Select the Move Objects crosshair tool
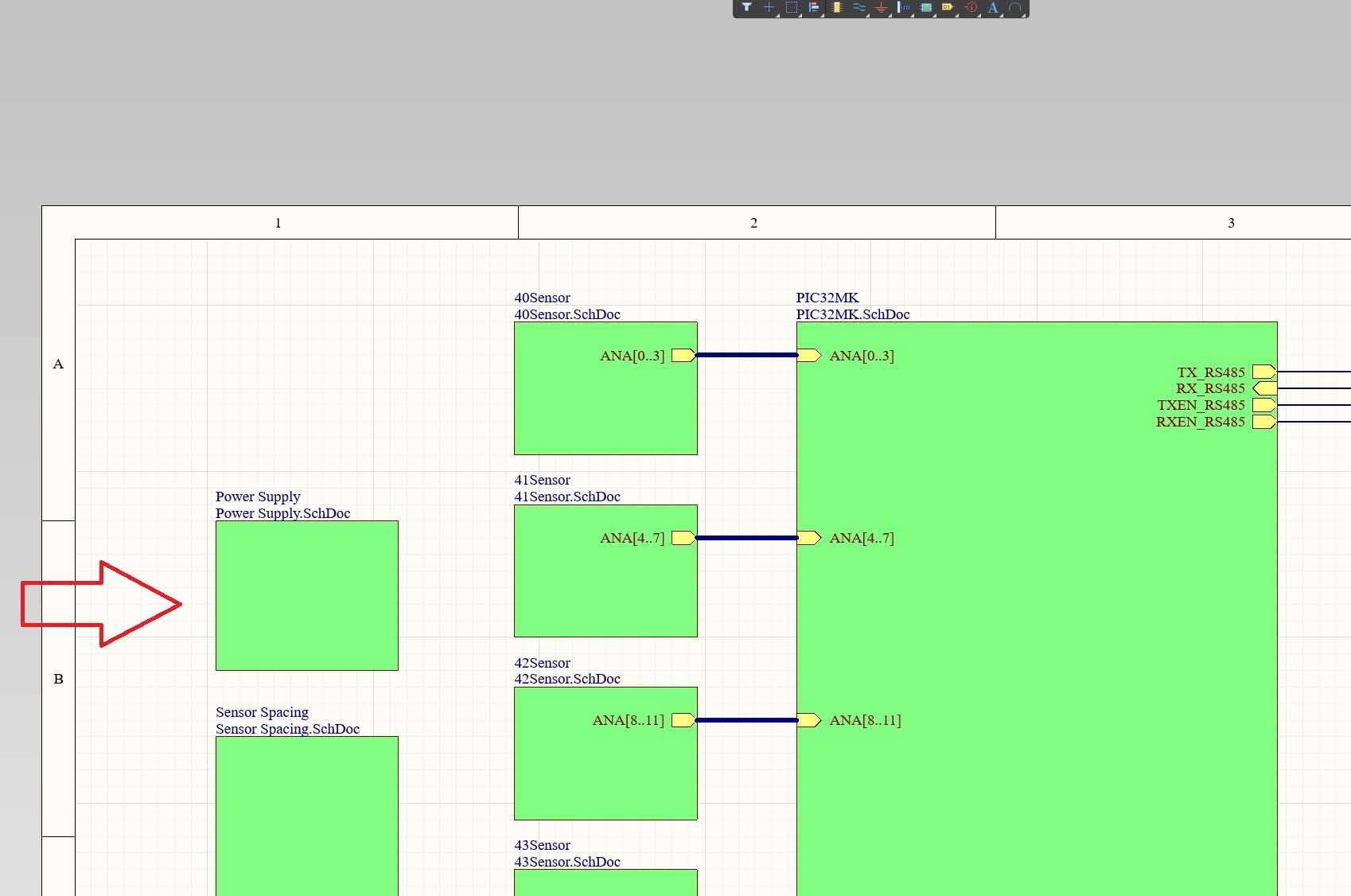 769,7
